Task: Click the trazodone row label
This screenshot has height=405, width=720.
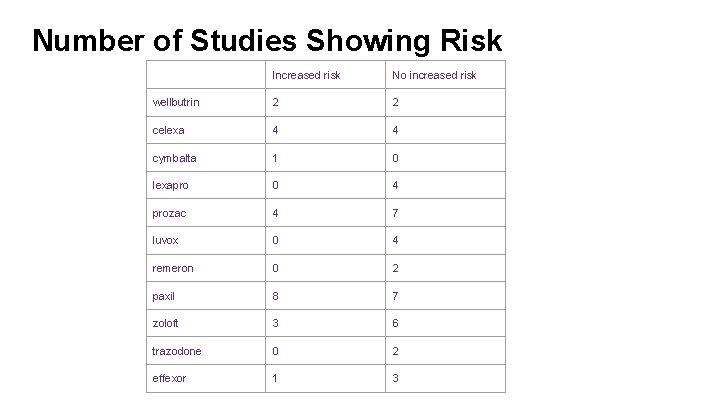Action: click(x=177, y=351)
